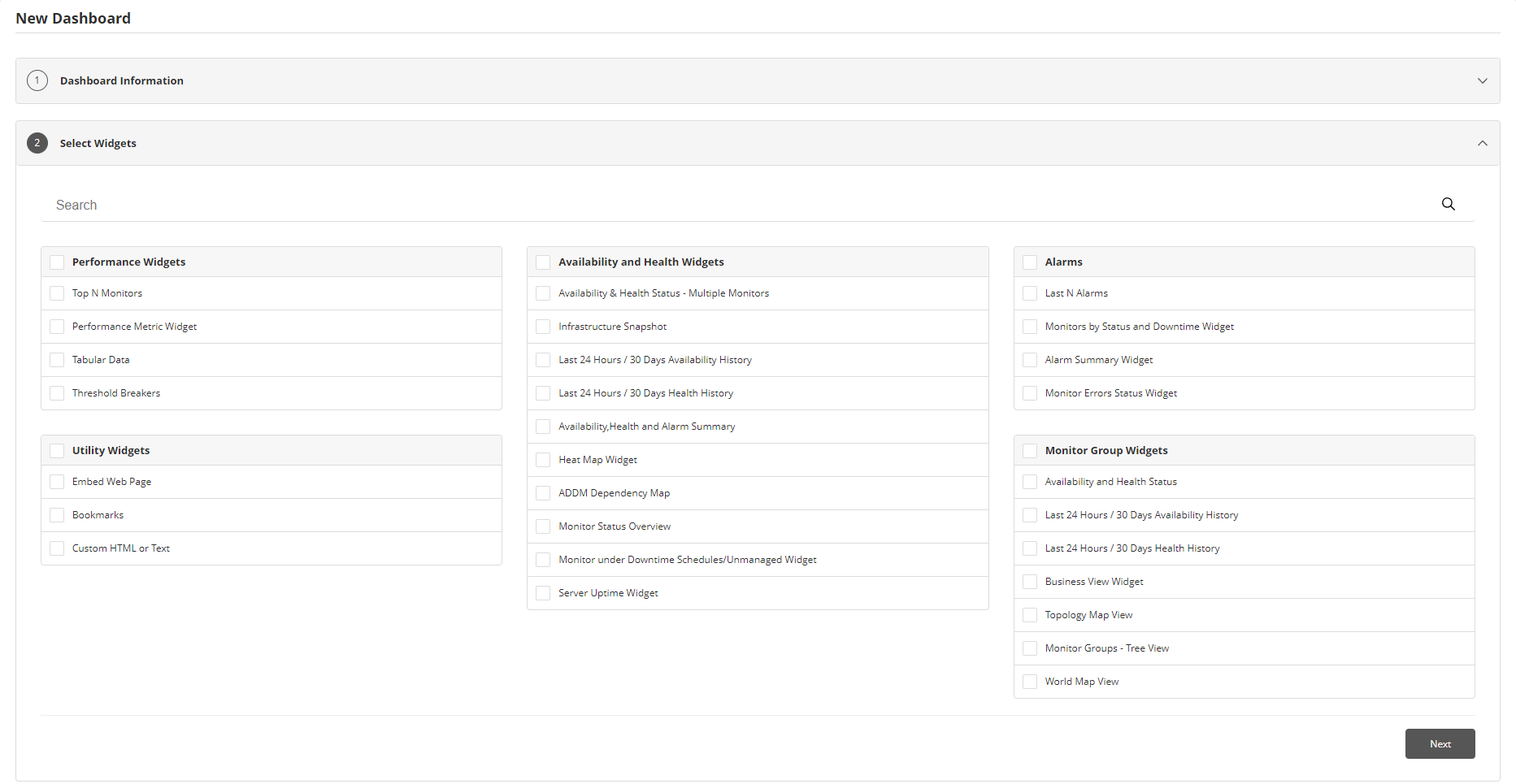Image resolution: width=1516 pixels, height=784 pixels.
Task: Tick the Topology Map View checkbox
Action: click(x=1030, y=615)
